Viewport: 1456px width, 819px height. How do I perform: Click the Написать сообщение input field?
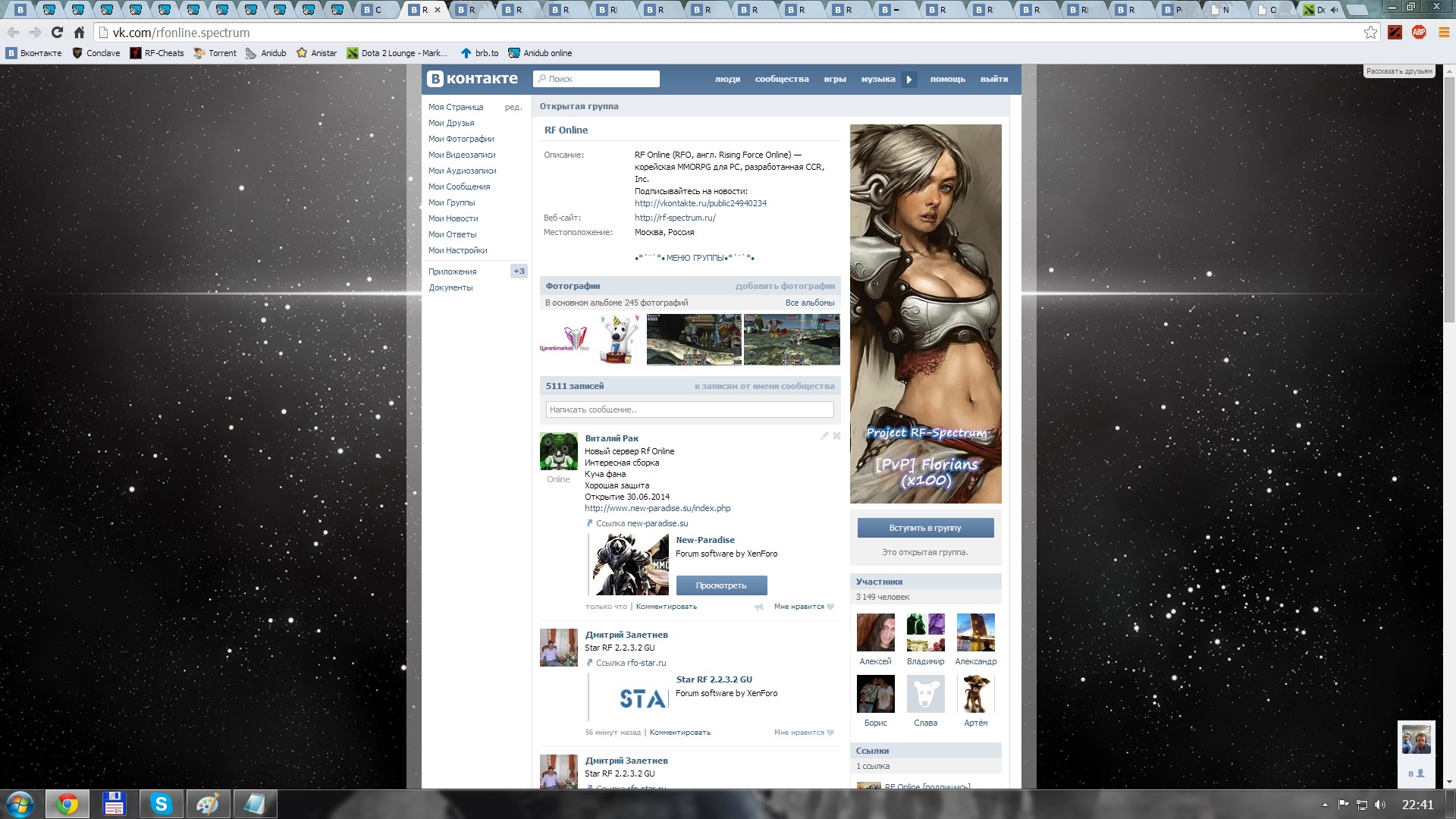689,409
